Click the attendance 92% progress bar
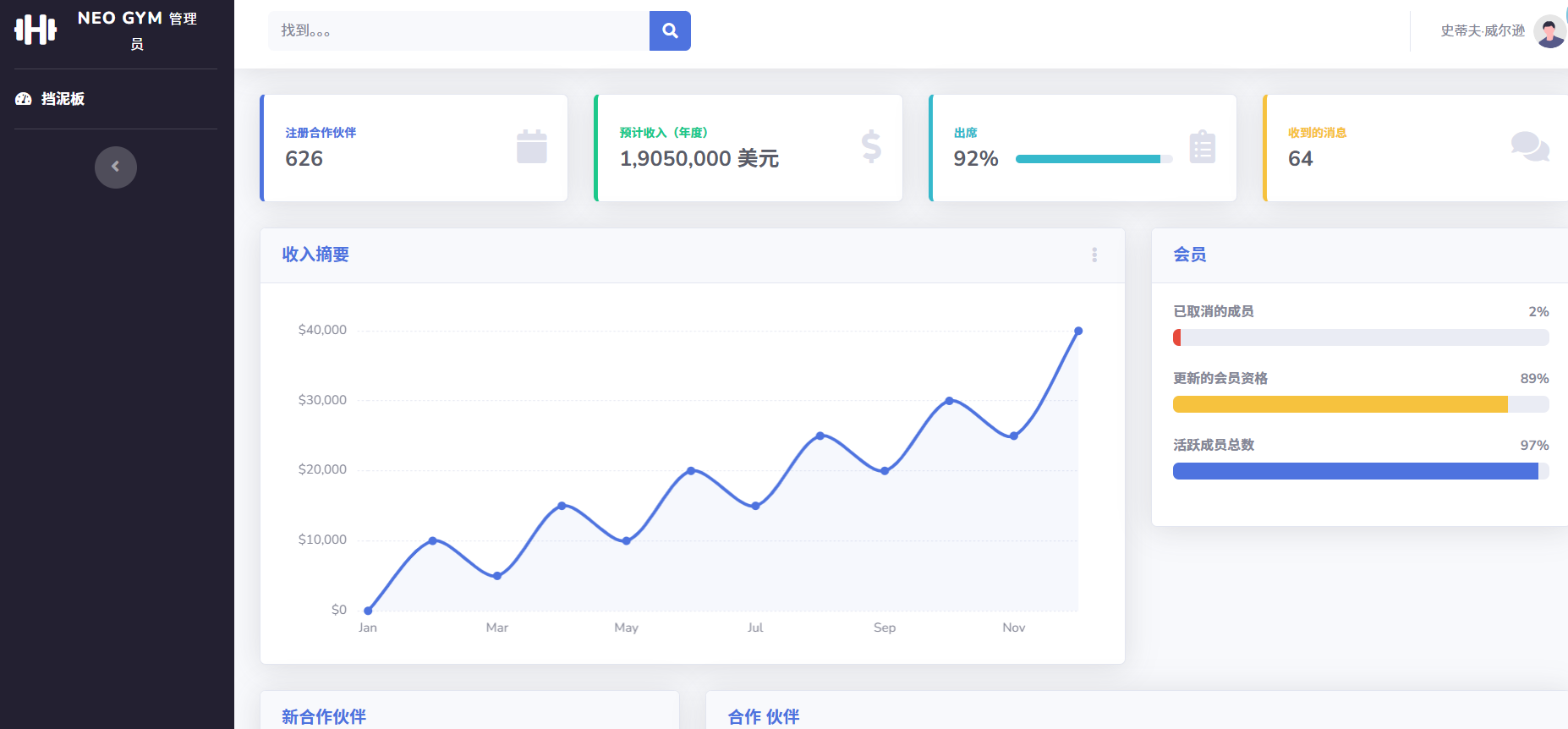This screenshot has height=729, width=1568. [1094, 159]
